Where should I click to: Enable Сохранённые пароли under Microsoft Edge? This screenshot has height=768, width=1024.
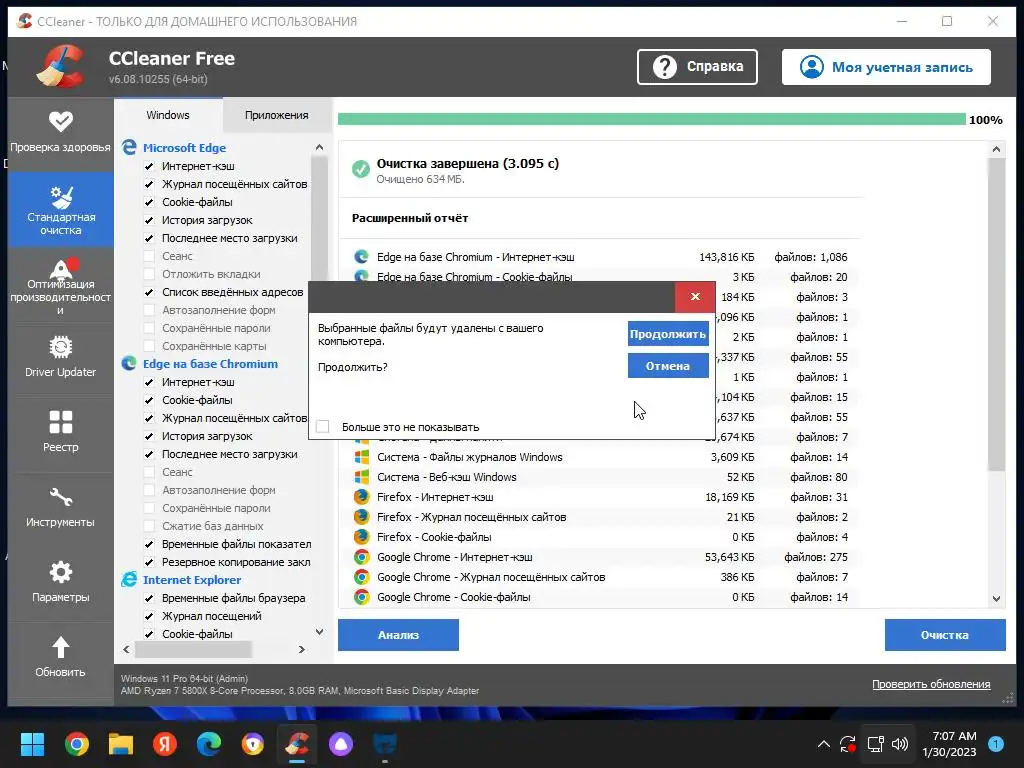click(149, 328)
